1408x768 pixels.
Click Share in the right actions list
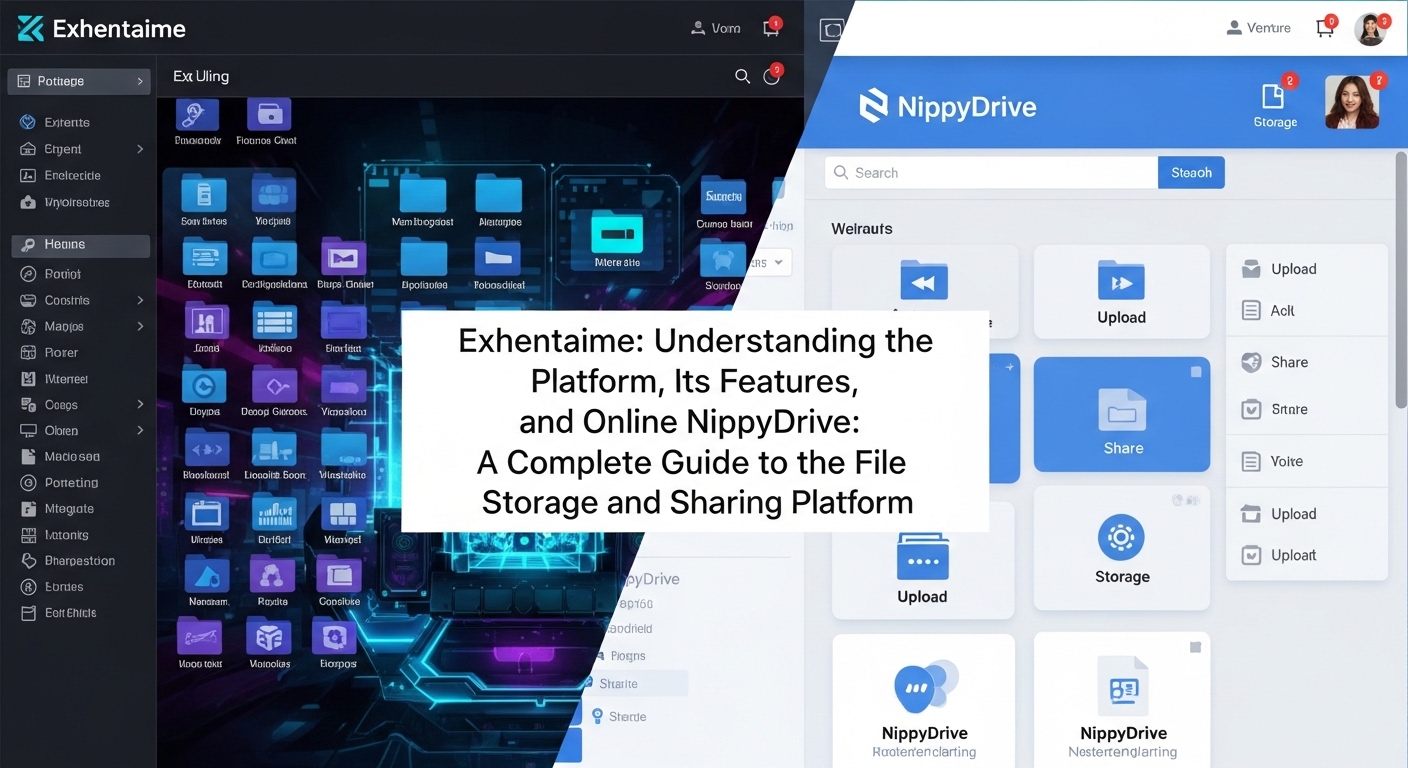[1289, 362]
